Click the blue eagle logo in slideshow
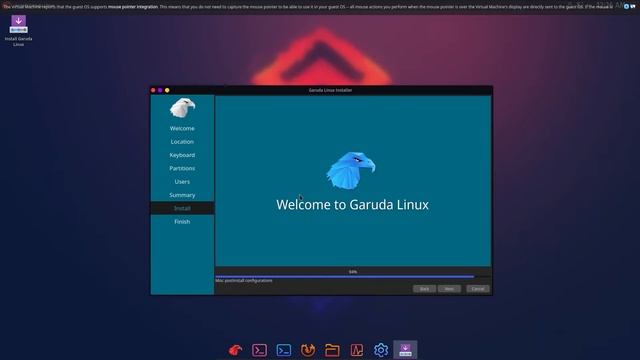This screenshot has width=640, height=360. point(351,171)
